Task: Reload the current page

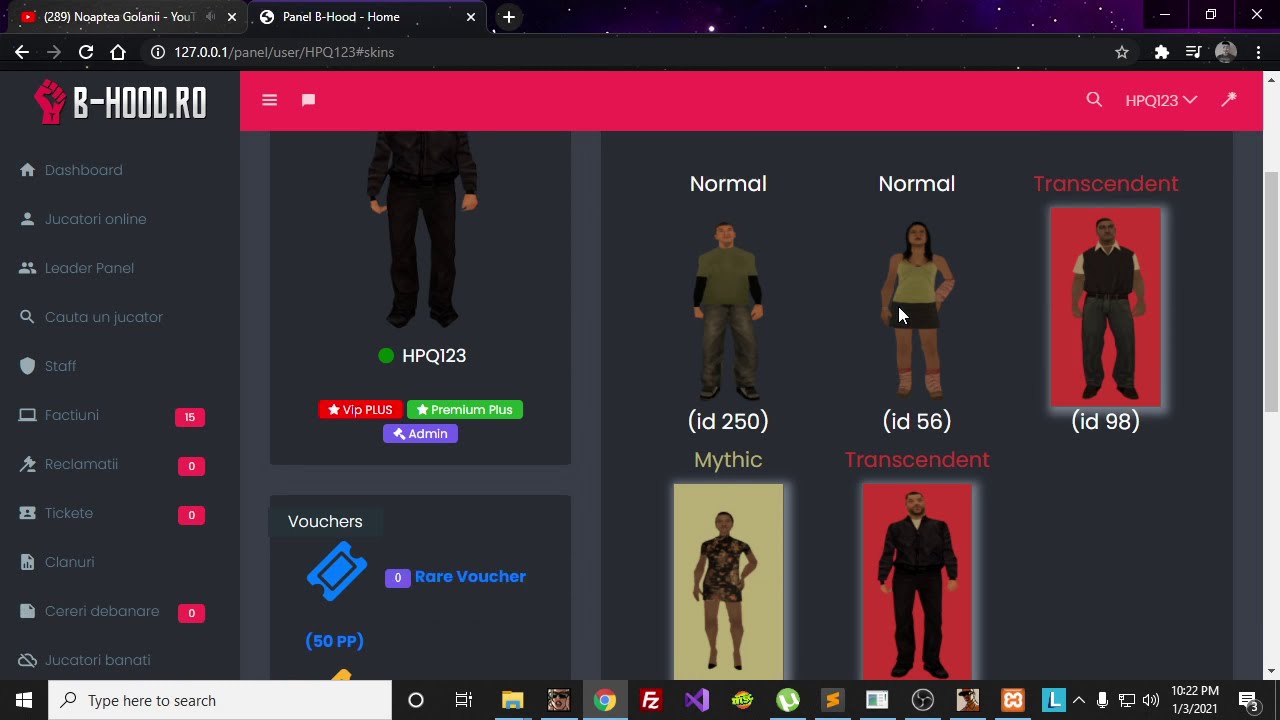Action: coord(86,52)
